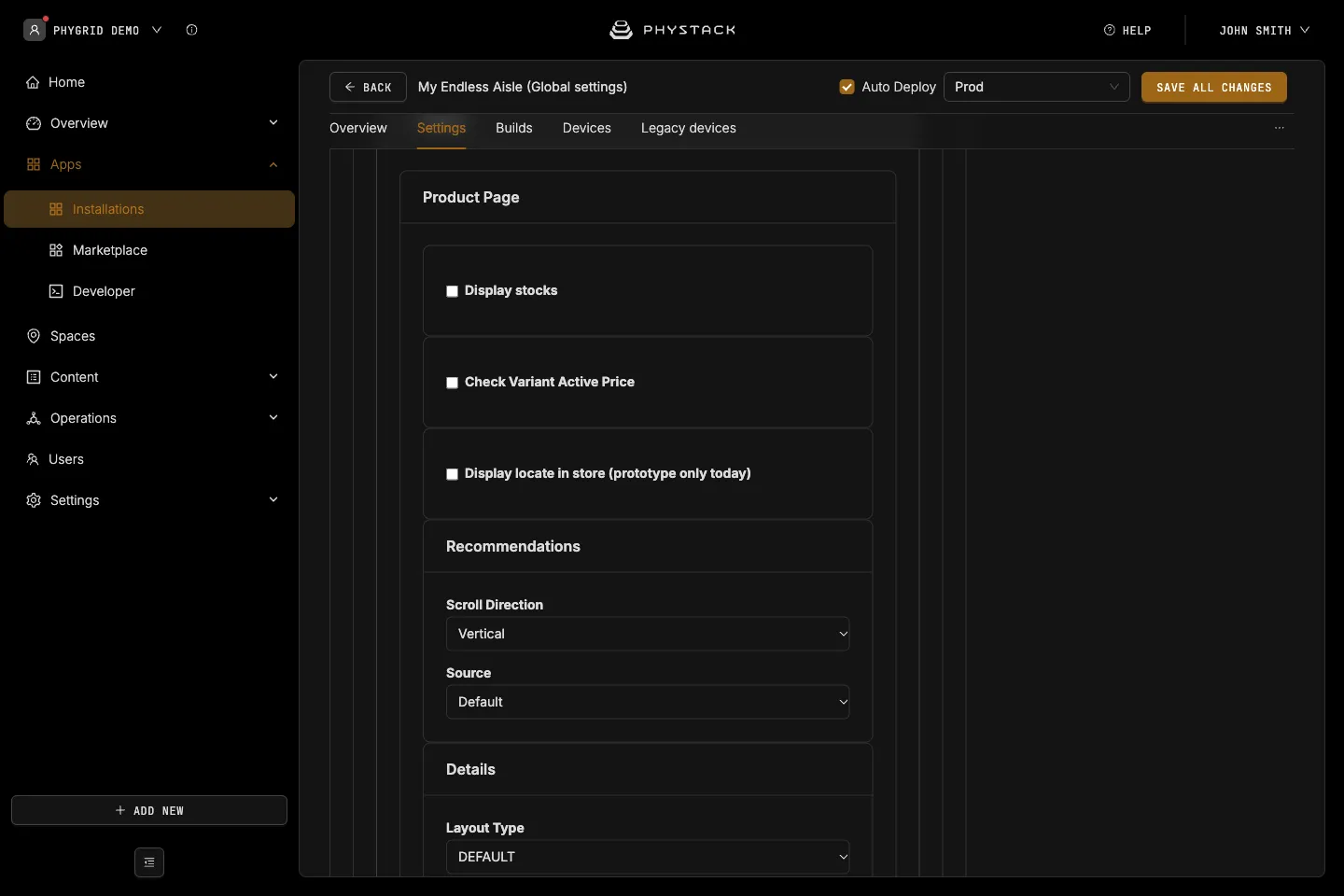Select the Settings tab
Image resolution: width=1344 pixels, height=896 pixels.
click(x=441, y=128)
